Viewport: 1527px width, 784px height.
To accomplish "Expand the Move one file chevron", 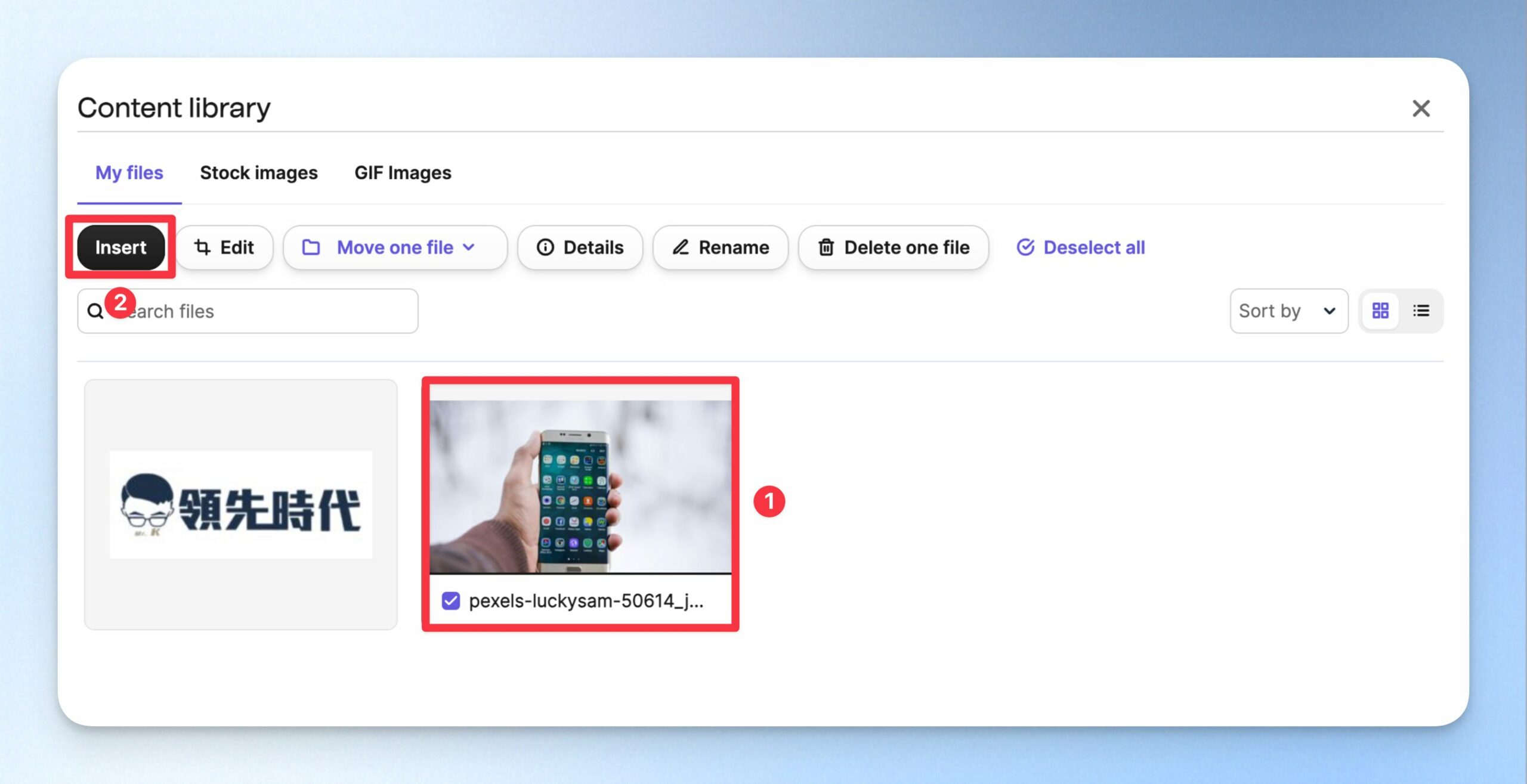I will click(x=469, y=247).
